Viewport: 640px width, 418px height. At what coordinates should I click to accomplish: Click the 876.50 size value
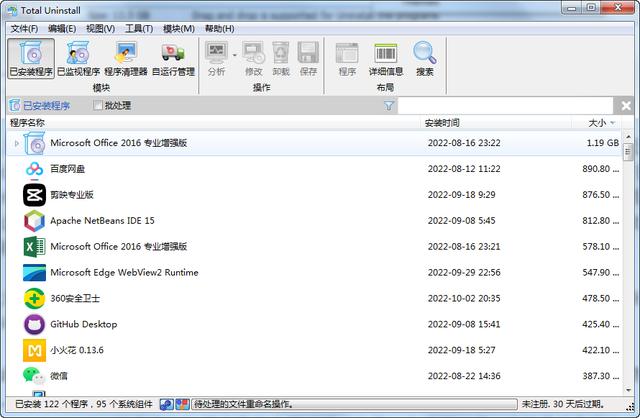600,195
